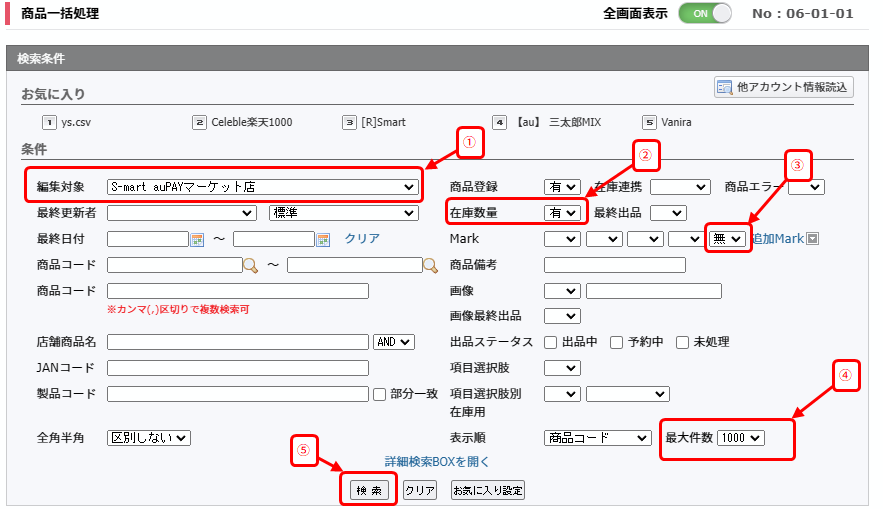The height and width of the screenshot is (509, 883).
Task: Click the calendar icon for start date
Action: click(x=197, y=239)
